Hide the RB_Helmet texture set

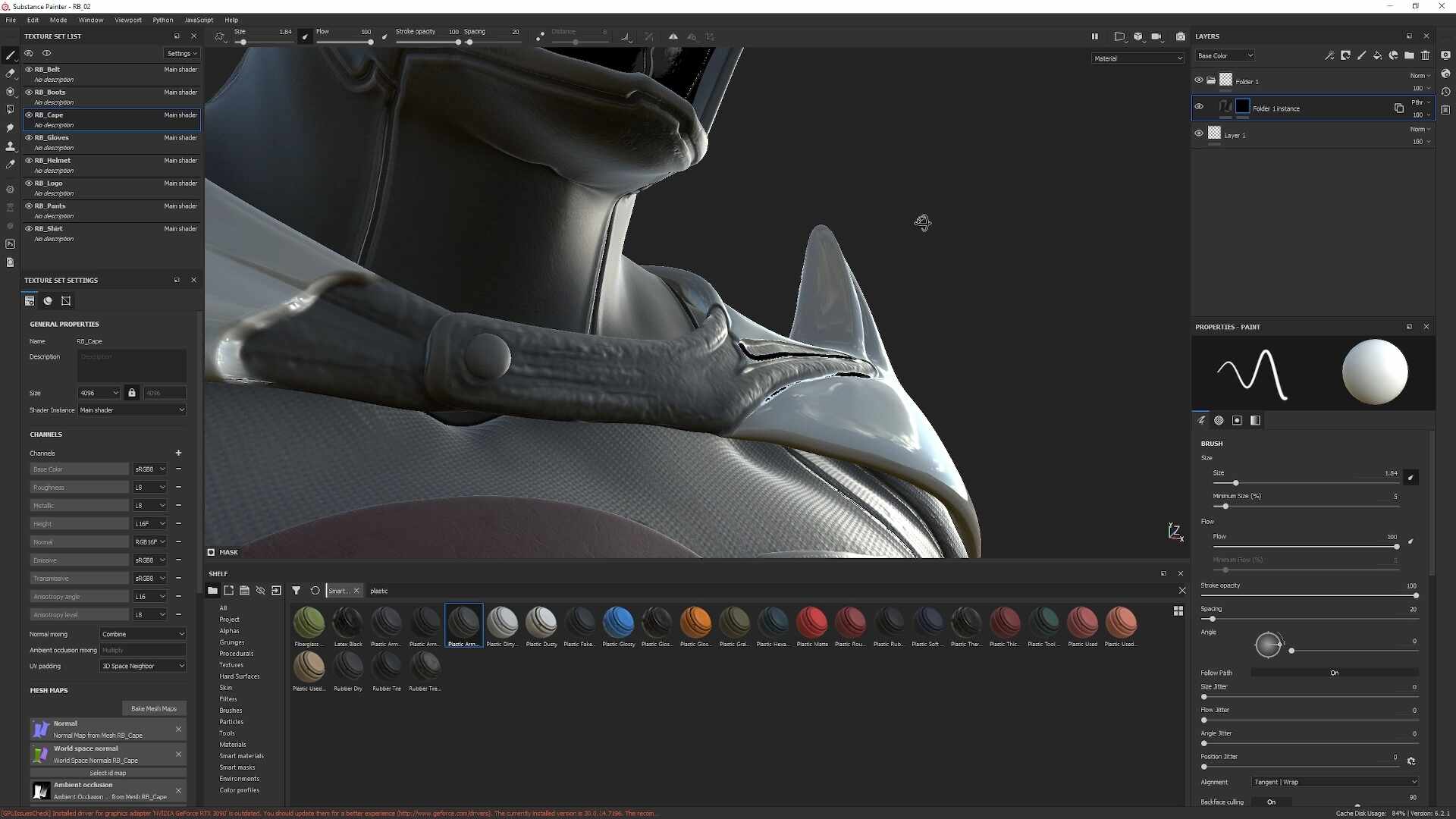[x=29, y=160]
